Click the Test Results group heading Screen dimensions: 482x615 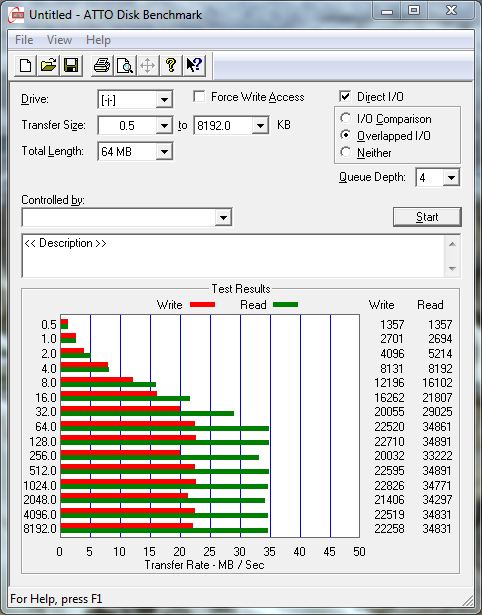point(241,289)
